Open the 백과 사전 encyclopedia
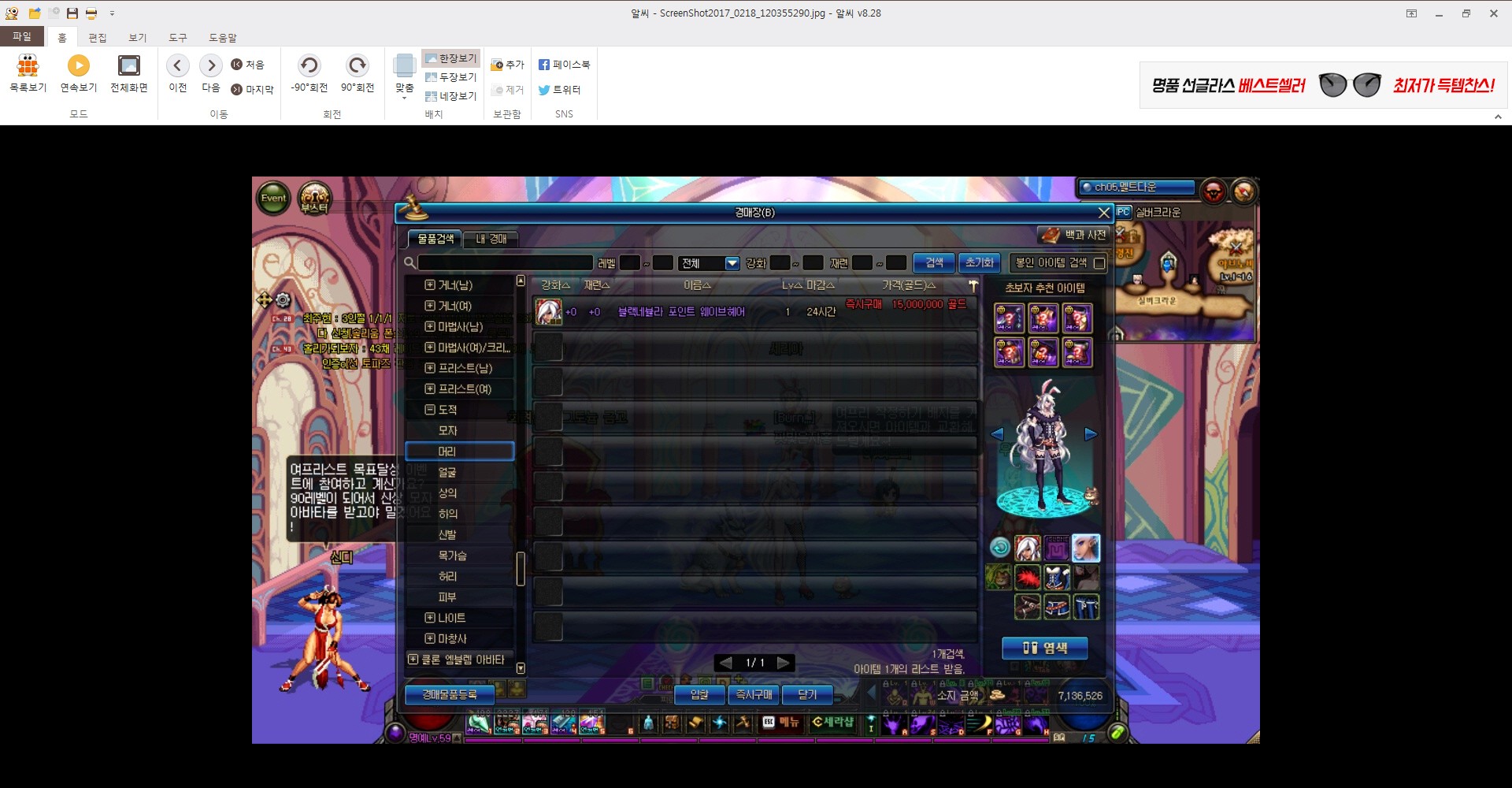This screenshot has height=788, width=1512. click(x=1075, y=235)
